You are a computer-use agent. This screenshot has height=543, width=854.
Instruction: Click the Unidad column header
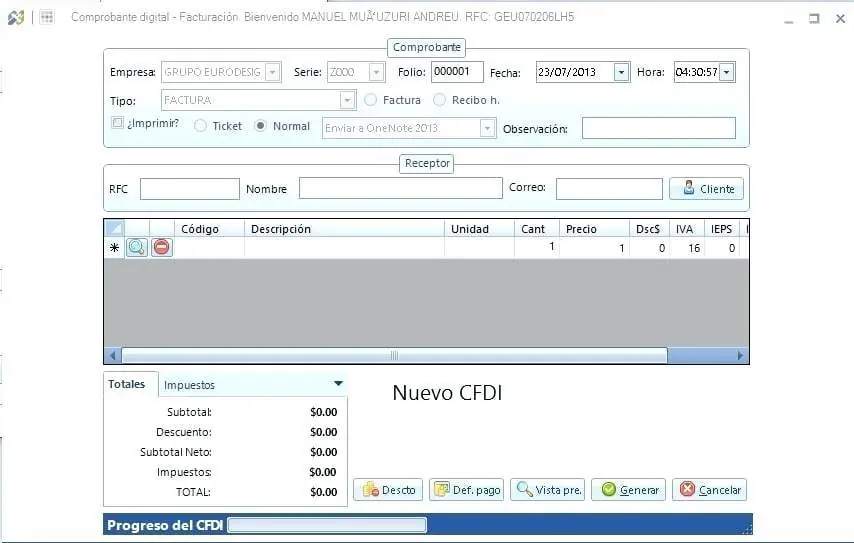[x=479, y=229]
